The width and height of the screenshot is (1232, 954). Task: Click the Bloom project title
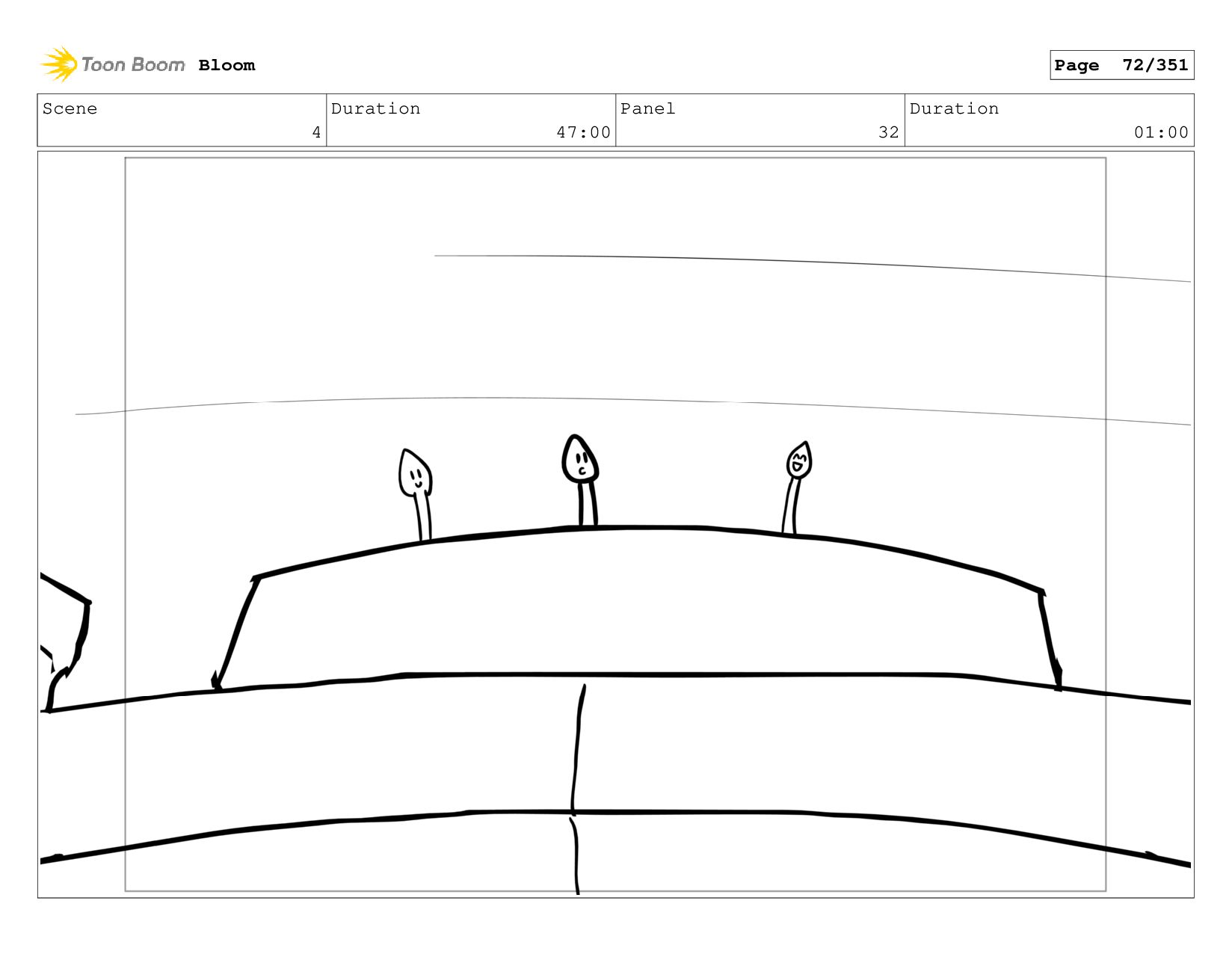click(227, 65)
